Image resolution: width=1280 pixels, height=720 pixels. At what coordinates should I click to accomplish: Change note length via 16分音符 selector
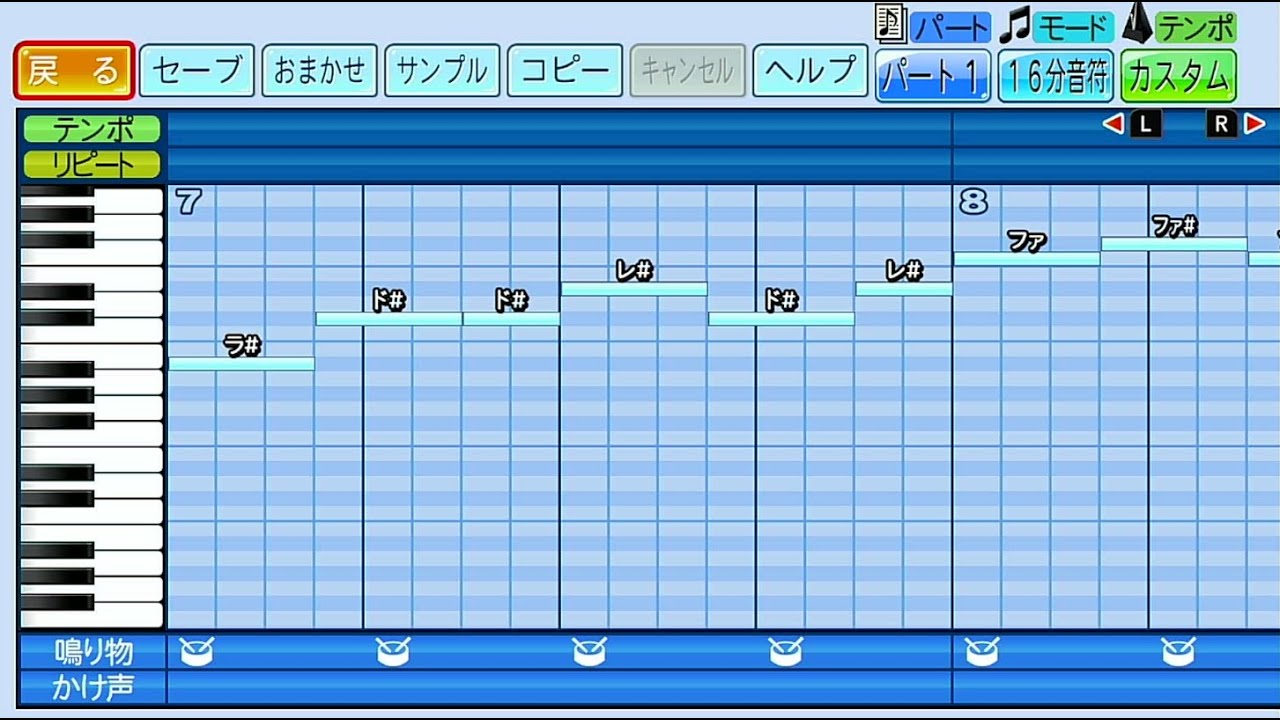coord(1056,76)
